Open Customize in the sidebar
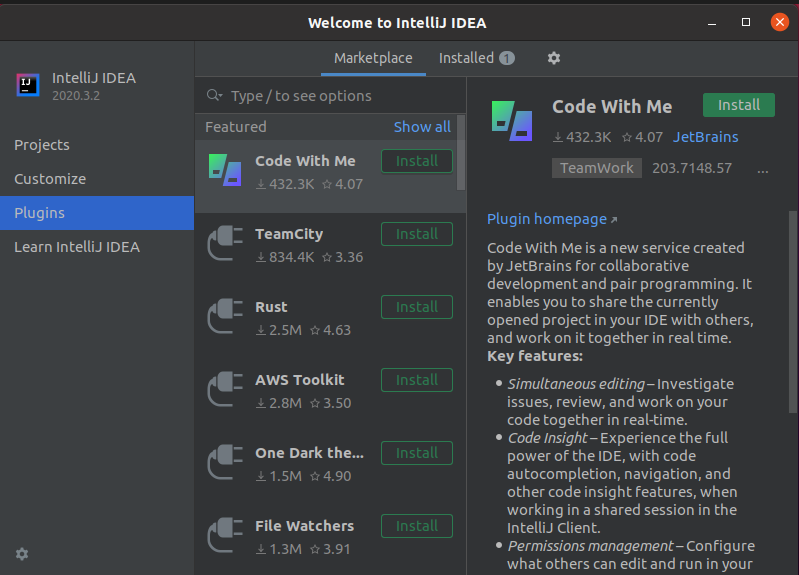Screen dimensions: 799x575 tap(97, 179)
